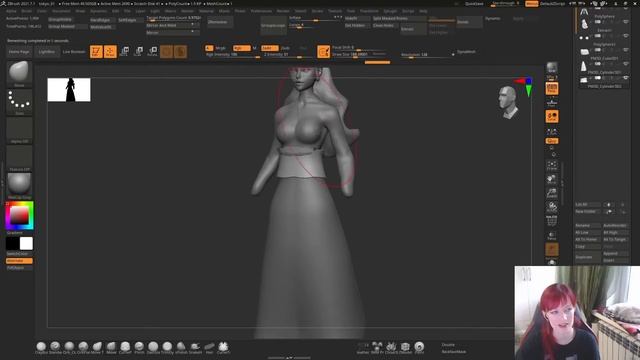The image size is (640, 360).
Task: Click New Folder button
Action: [x=587, y=211]
